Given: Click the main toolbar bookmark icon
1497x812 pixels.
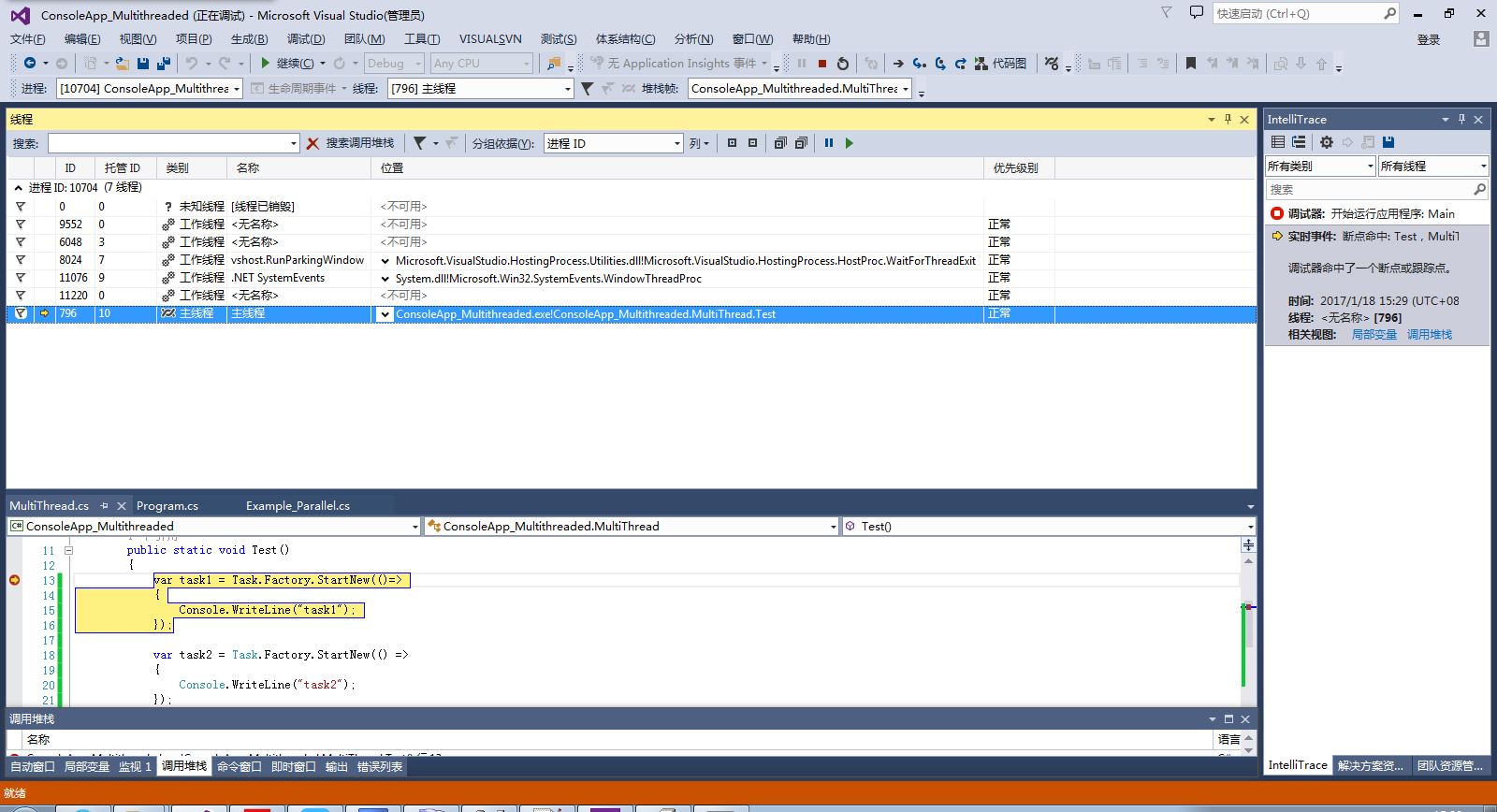Looking at the screenshot, I should point(1190,64).
